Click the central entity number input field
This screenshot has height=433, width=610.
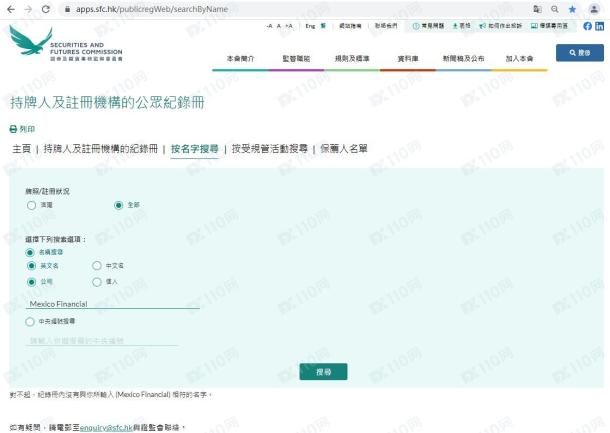pos(102,340)
